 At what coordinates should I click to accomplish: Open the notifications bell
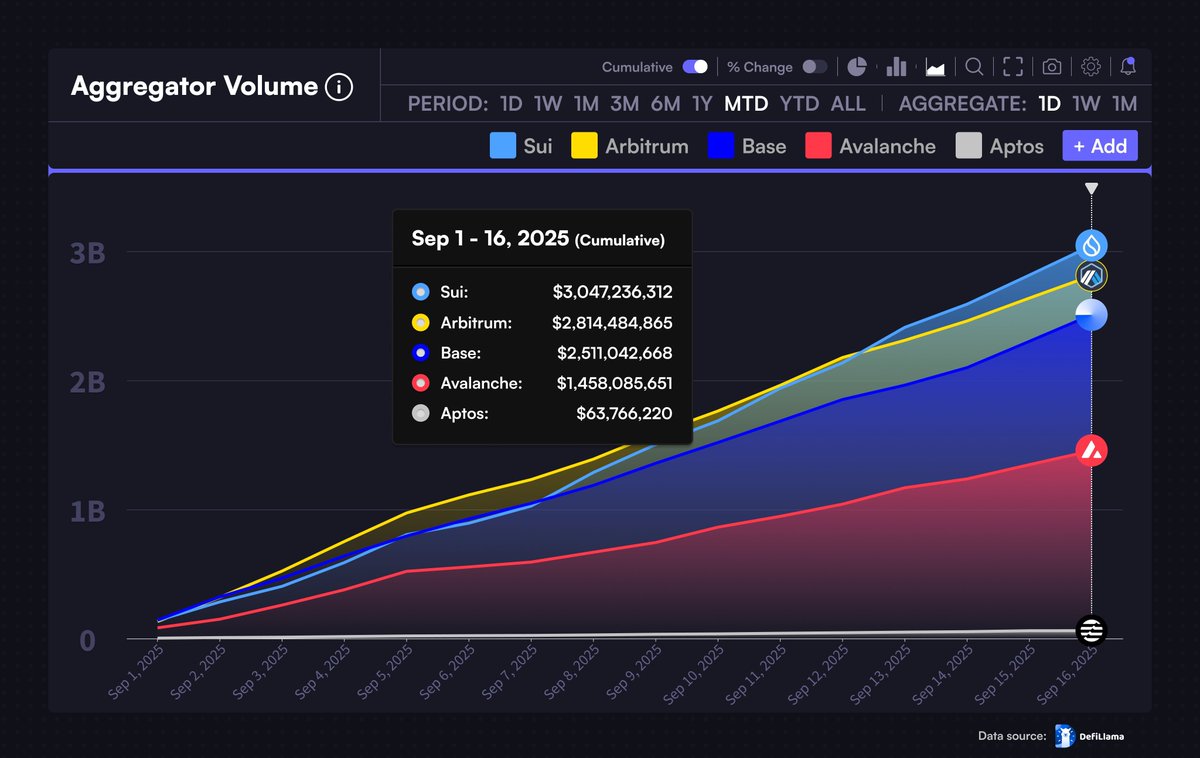pyautogui.click(x=1128, y=66)
